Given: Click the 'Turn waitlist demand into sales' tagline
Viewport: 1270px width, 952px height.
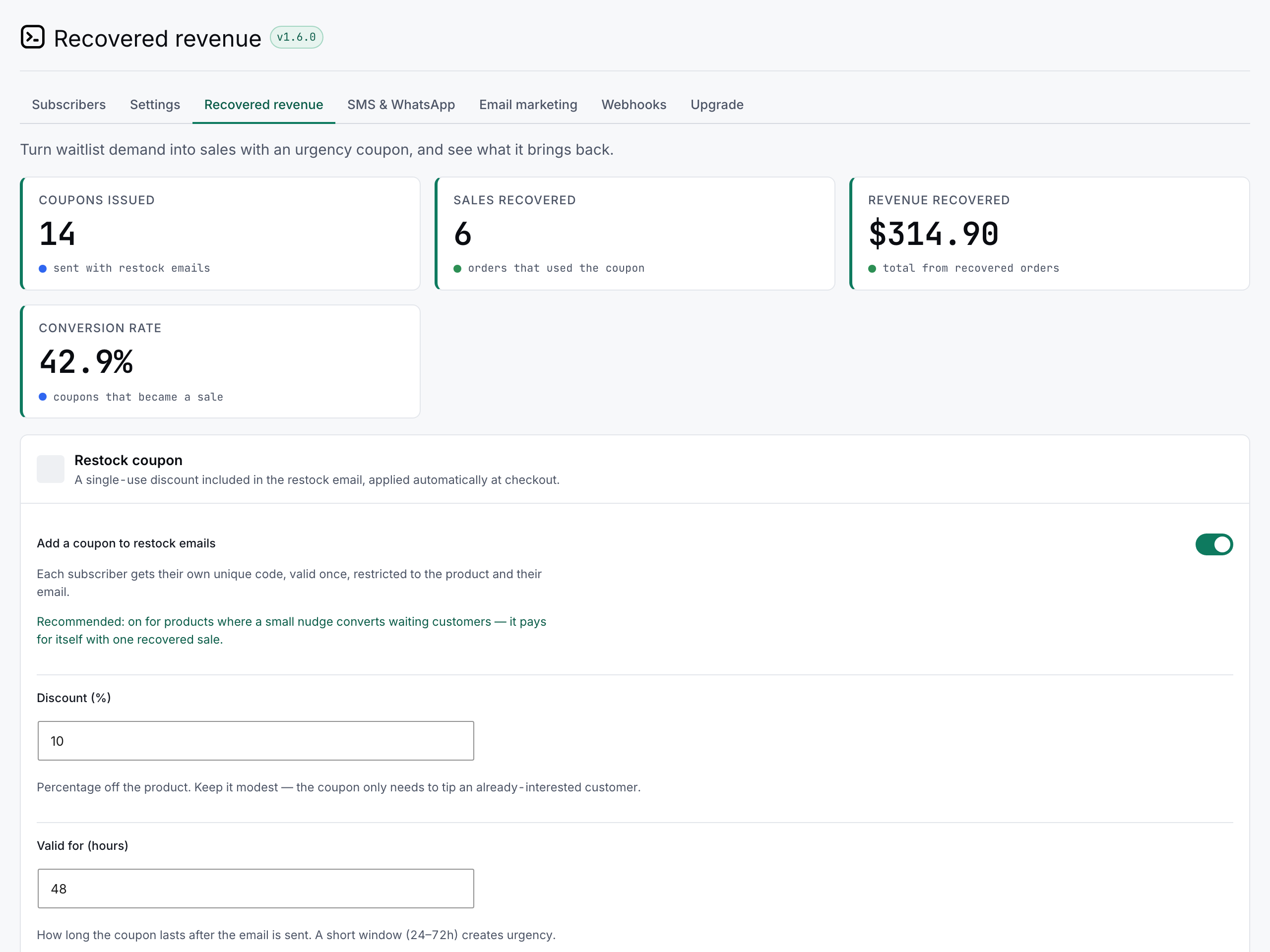Looking at the screenshot, I should click(317, 149).
